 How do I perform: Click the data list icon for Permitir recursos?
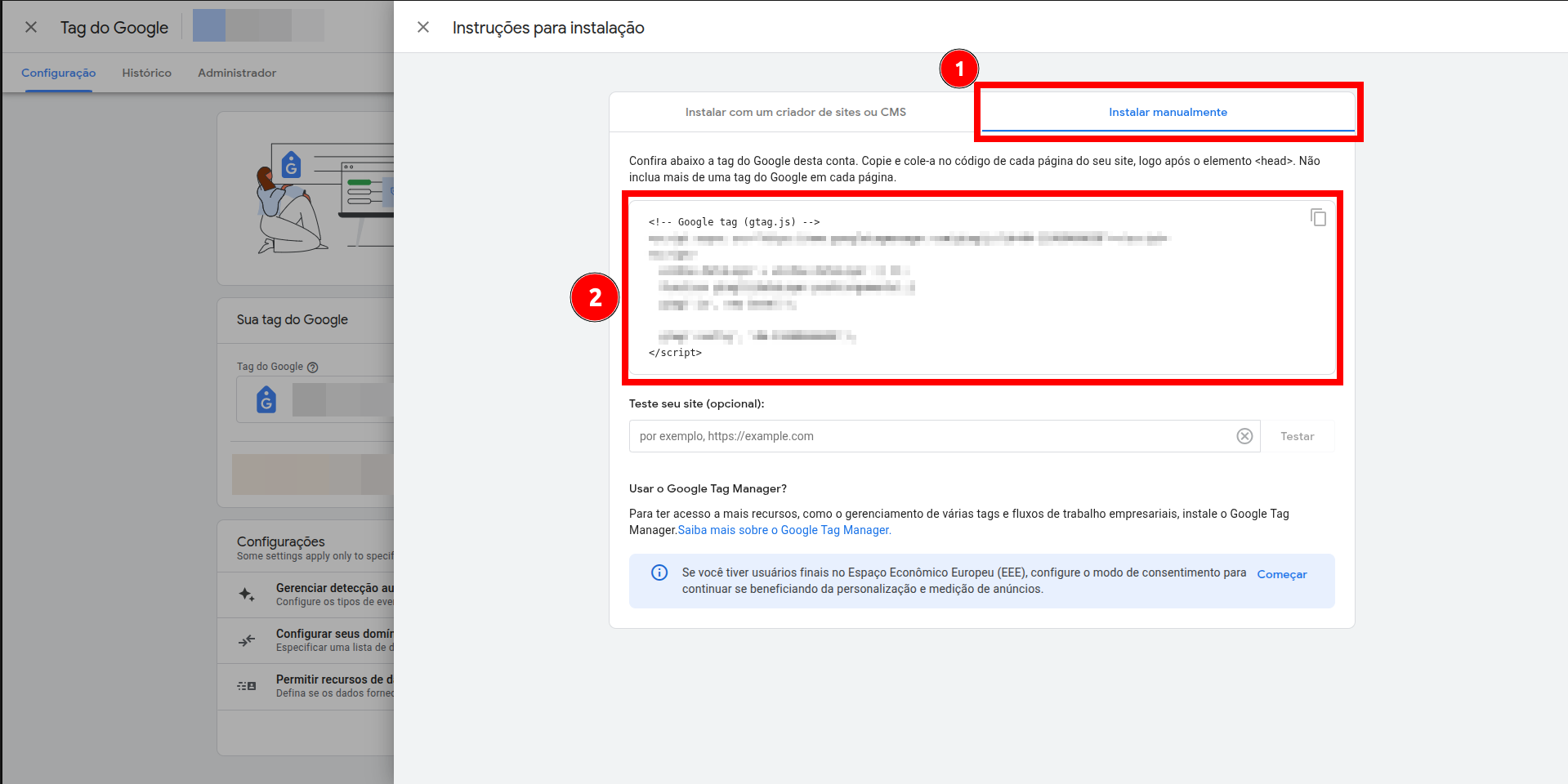[247, 686]
